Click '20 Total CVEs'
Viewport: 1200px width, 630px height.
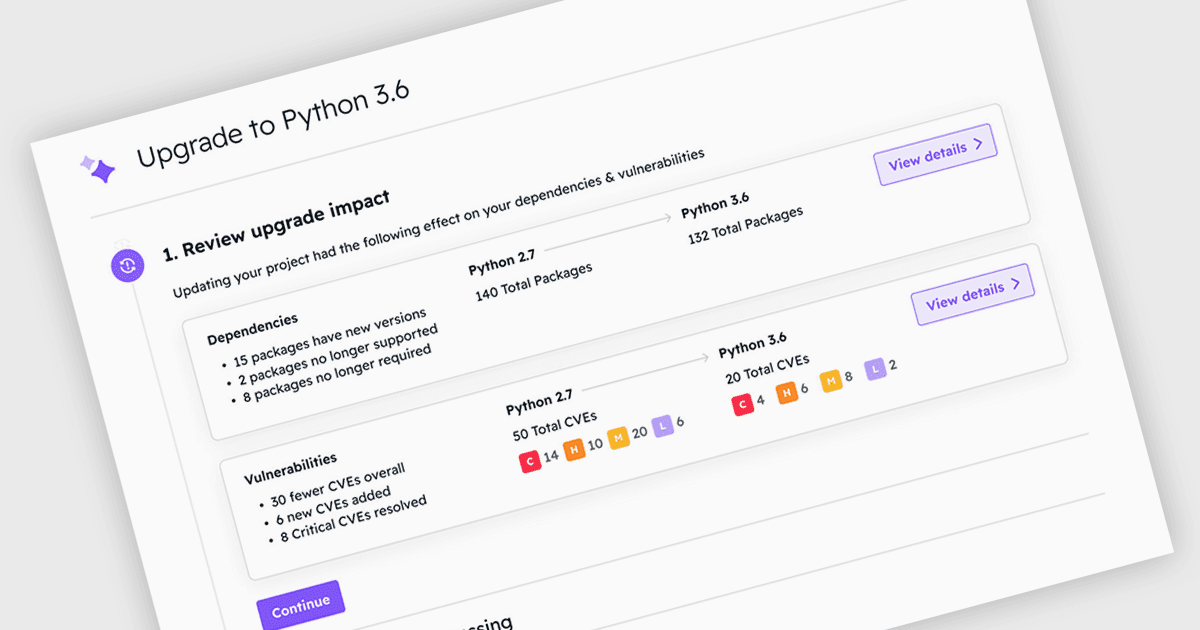click(x=768, y=370)
